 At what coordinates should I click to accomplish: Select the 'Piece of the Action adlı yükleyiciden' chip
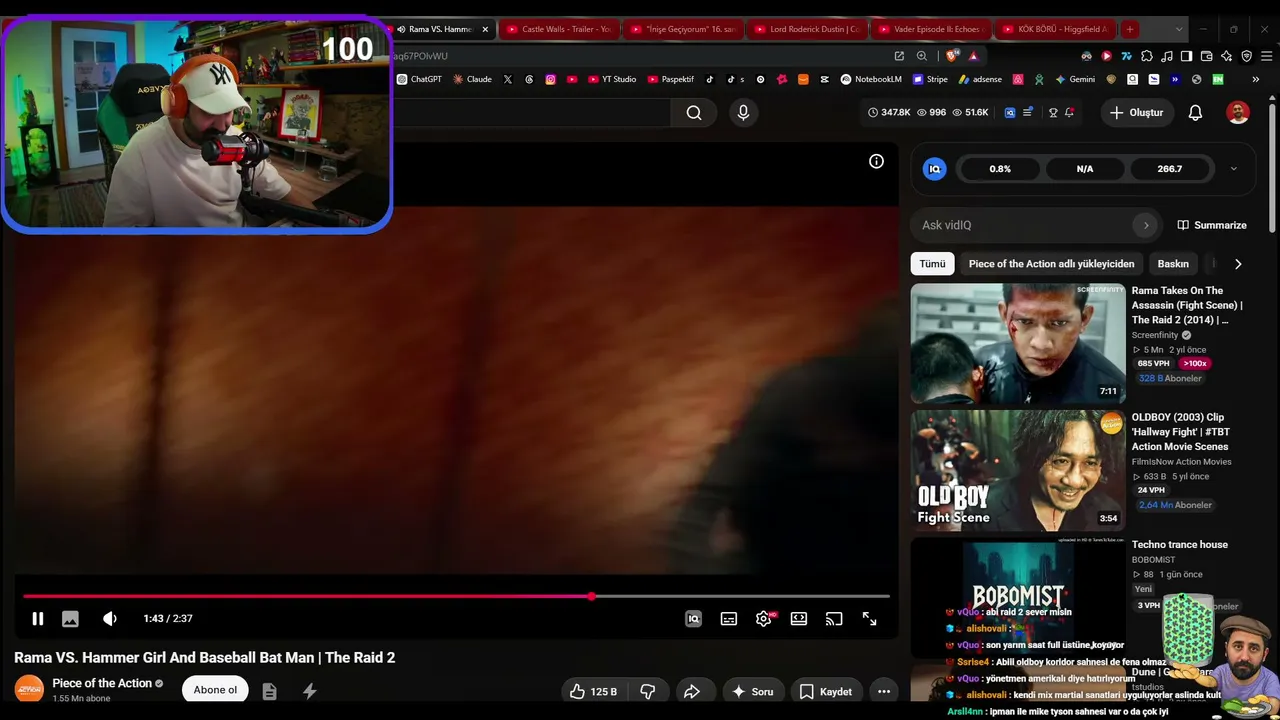(1052, 264)
